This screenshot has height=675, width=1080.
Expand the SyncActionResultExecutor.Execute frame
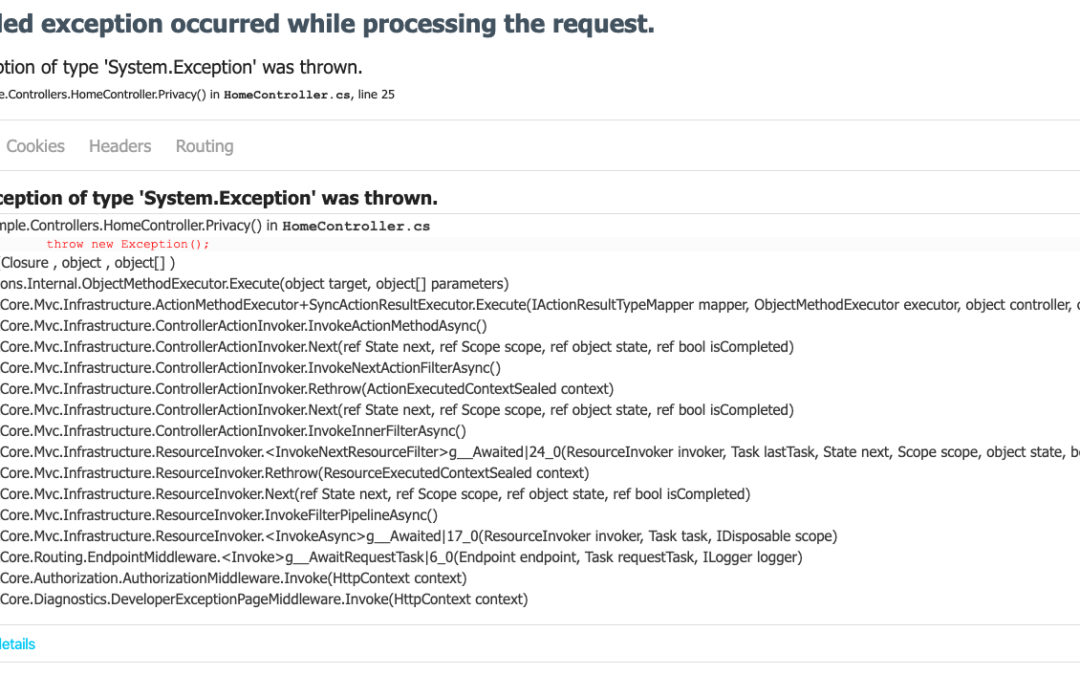pyautogui.click(x=400, y=305)
